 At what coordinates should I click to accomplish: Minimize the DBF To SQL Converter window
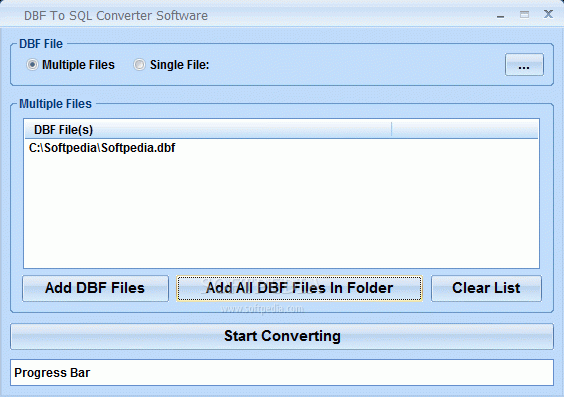(x=500, y=15)
